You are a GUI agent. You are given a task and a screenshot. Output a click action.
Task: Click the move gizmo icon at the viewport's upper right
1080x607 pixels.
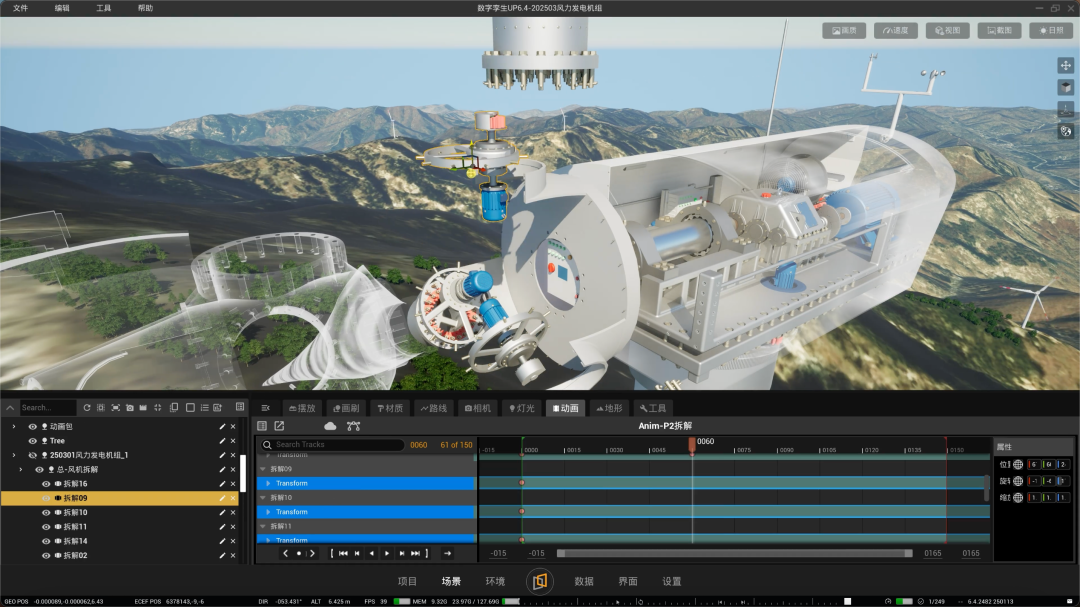[1066, 65]
